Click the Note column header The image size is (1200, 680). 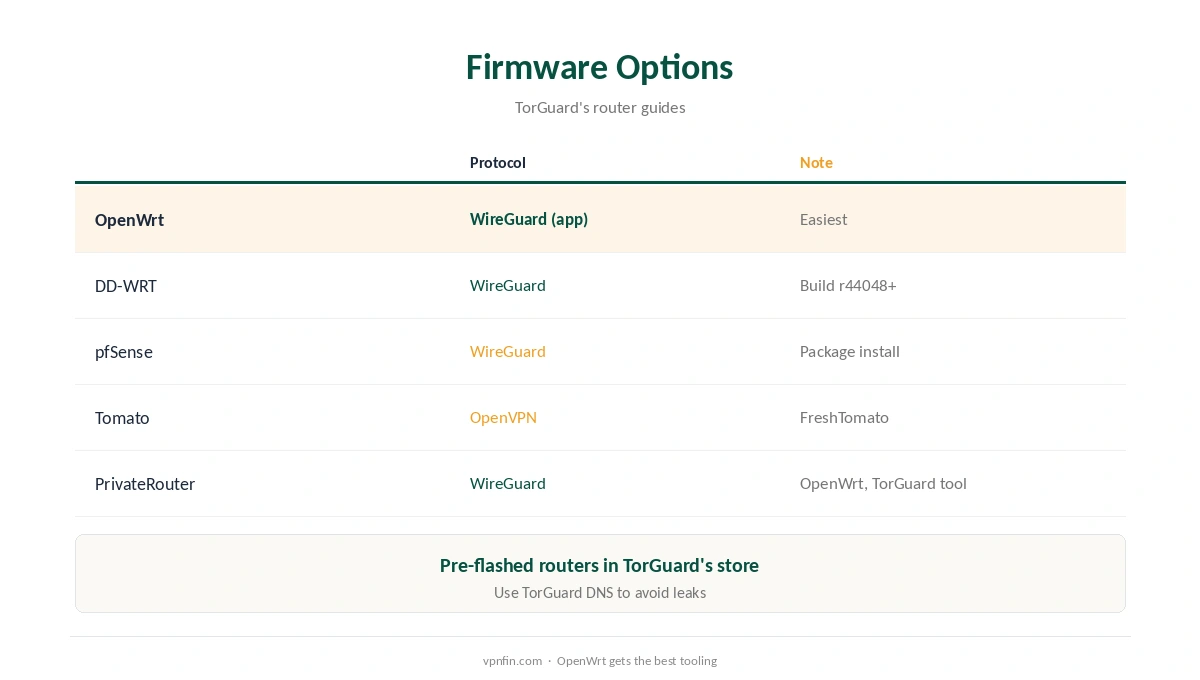816,162
